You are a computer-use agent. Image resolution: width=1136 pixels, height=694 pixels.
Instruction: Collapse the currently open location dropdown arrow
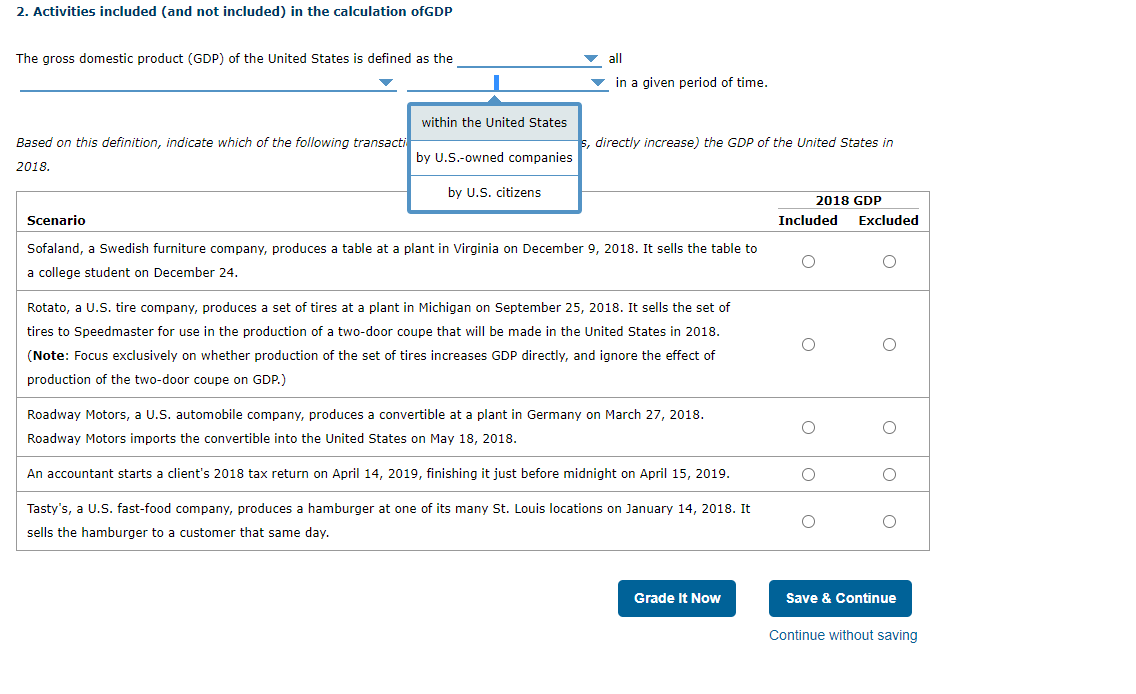click(x=596, y=82)
